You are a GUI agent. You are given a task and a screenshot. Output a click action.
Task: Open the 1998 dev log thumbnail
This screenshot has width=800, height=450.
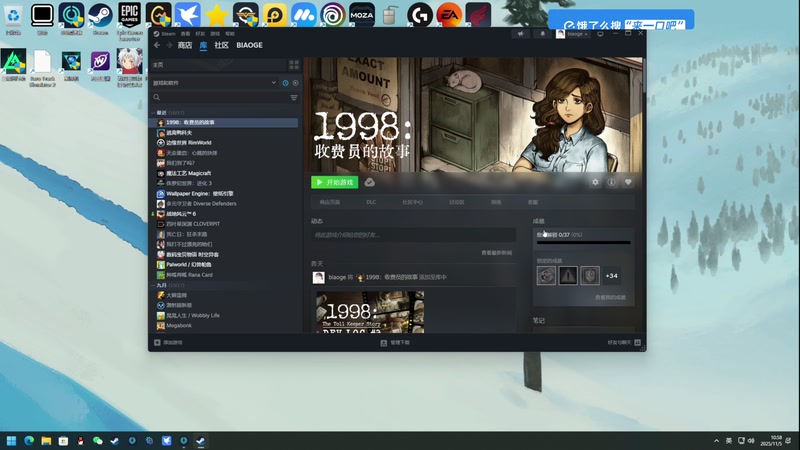370,312
